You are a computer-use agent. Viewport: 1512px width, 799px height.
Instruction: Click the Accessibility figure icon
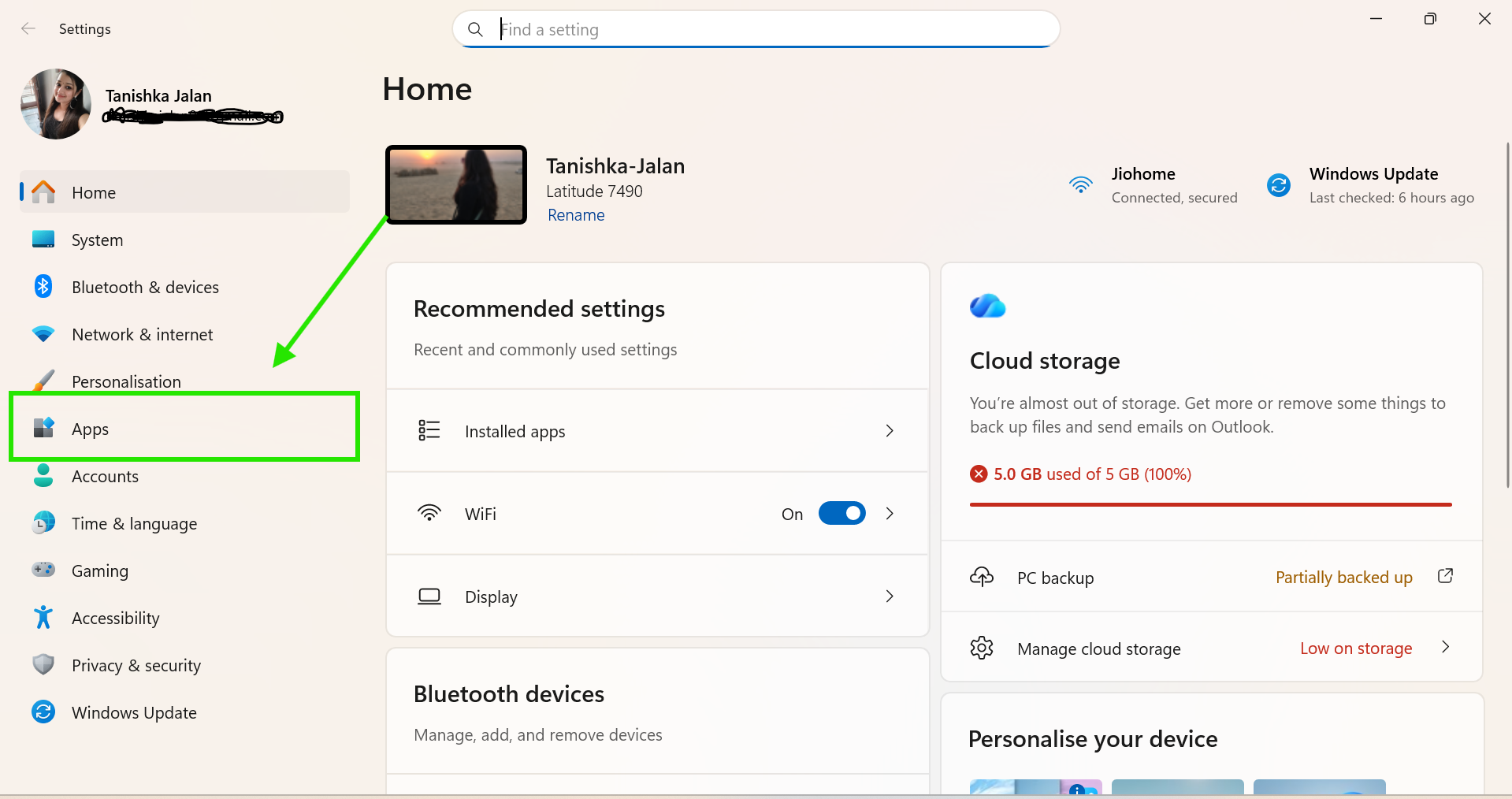coord(43,617)
